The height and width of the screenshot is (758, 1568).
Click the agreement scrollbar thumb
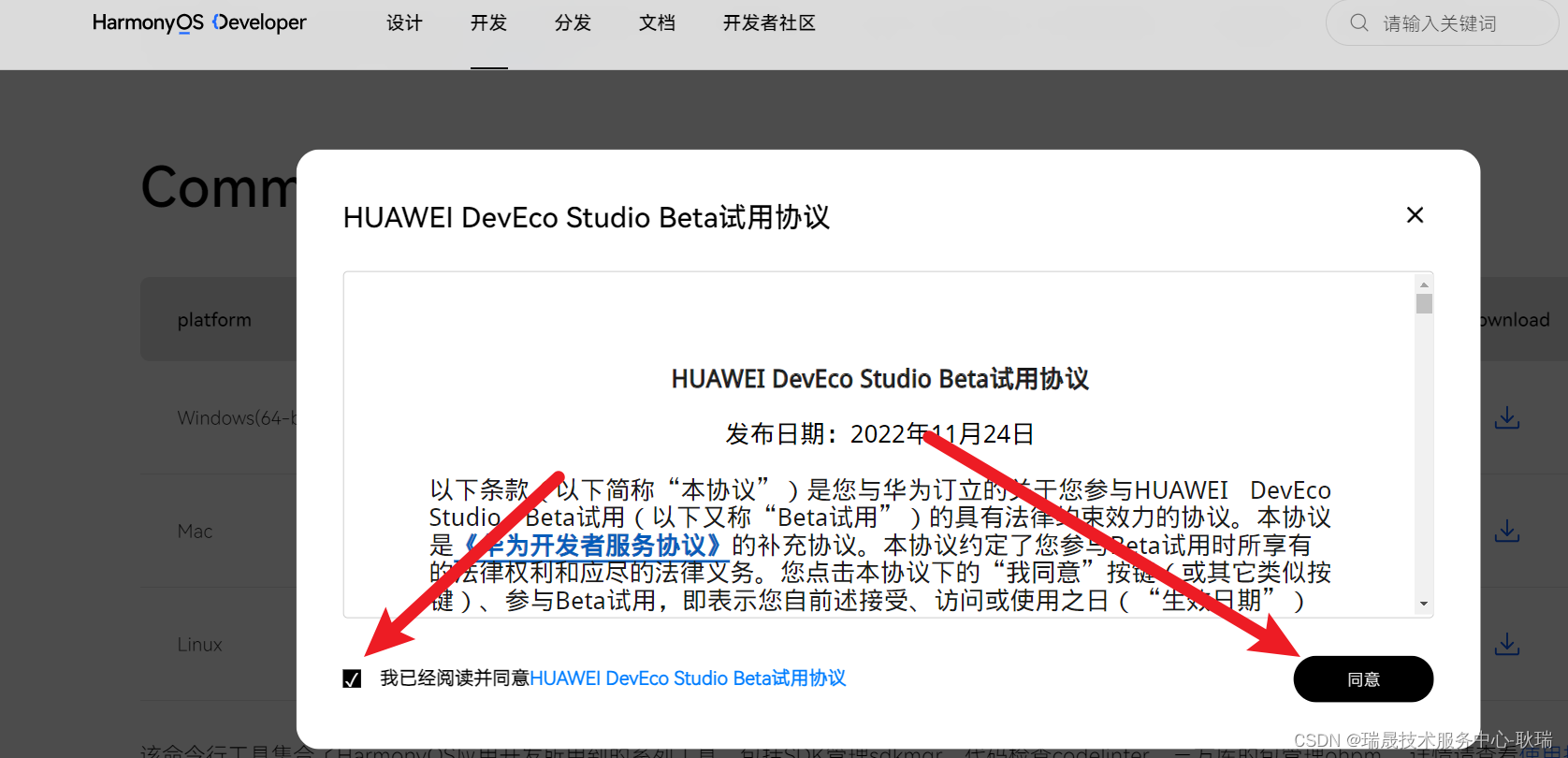click(1424, 304)
